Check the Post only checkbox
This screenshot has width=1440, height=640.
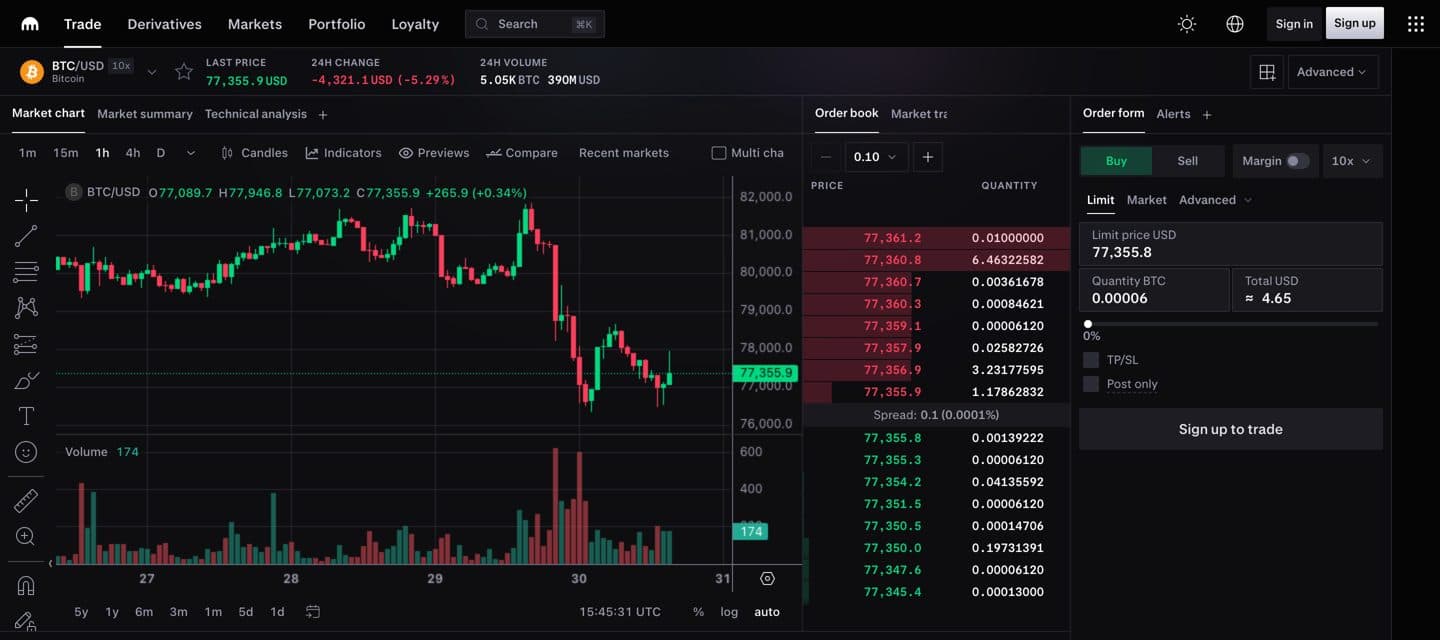[1091, 384]
